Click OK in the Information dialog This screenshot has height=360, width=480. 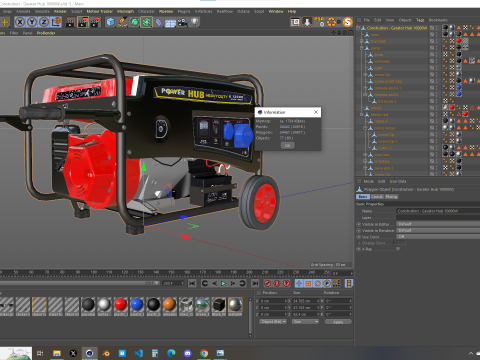point(287,145)
